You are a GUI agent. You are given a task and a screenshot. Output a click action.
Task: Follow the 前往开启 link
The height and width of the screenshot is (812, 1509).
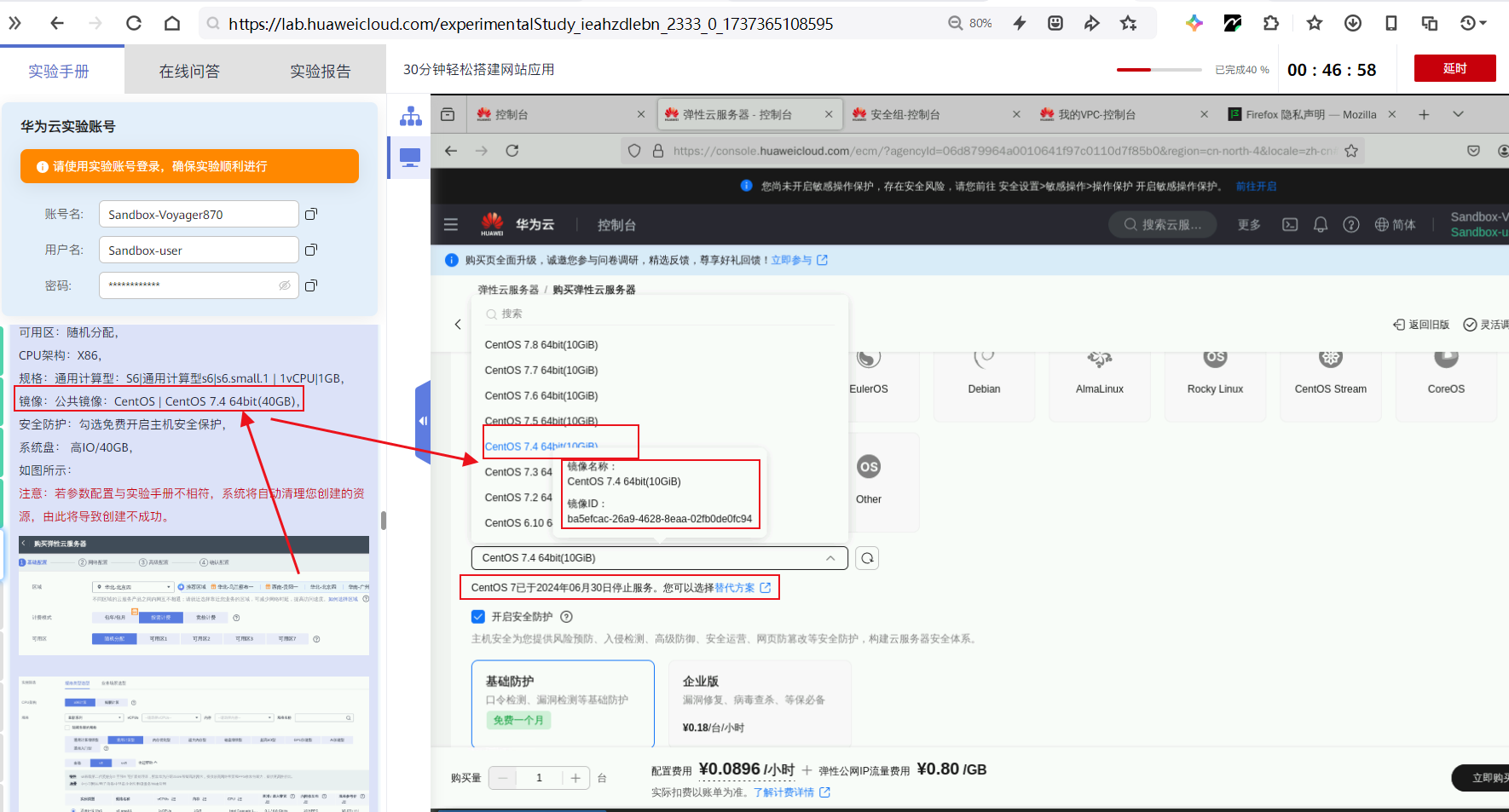click(1256, 187)
